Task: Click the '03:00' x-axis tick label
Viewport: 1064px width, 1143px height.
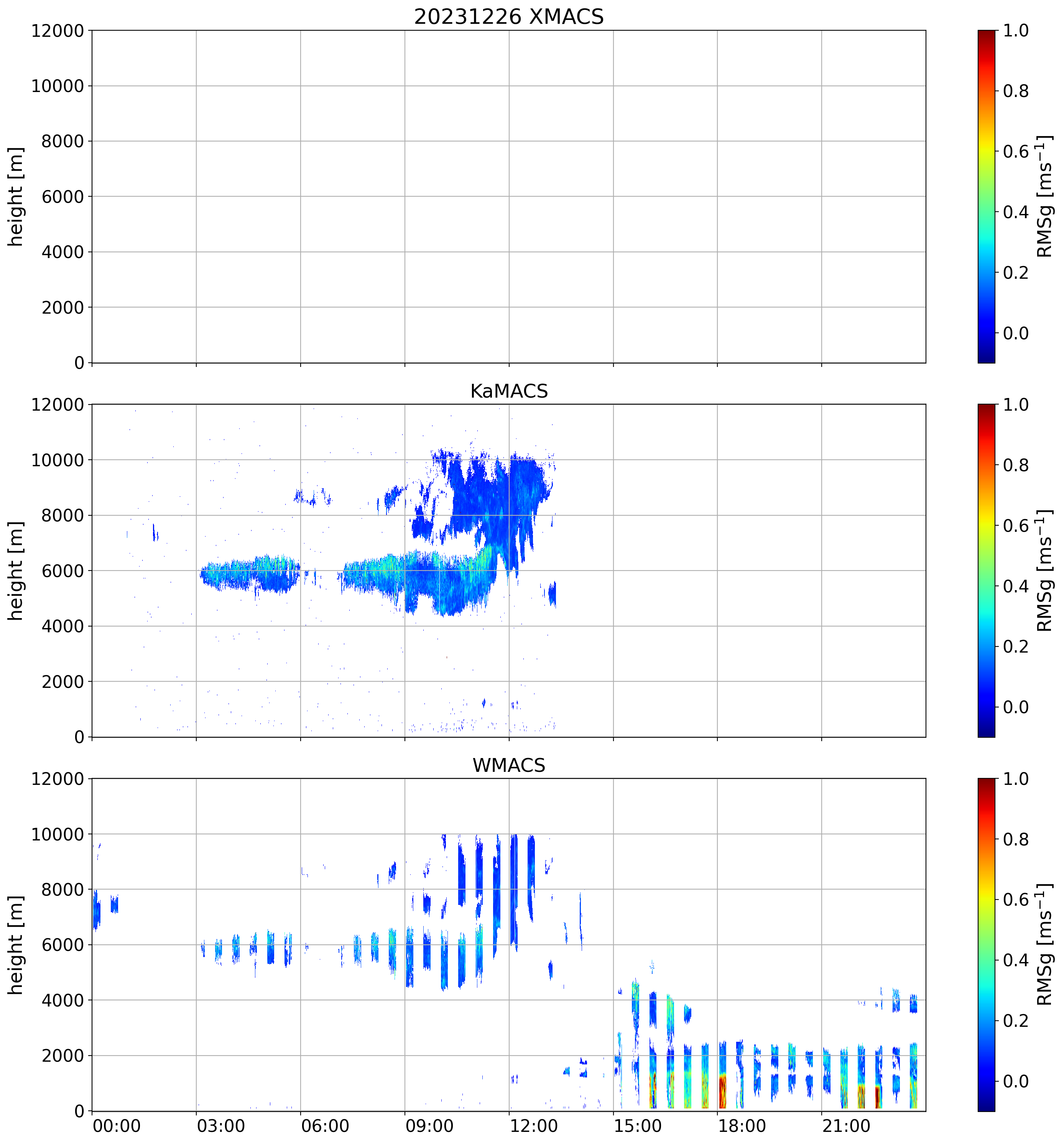Action: pyautogui.click(x=221, y=1126)
